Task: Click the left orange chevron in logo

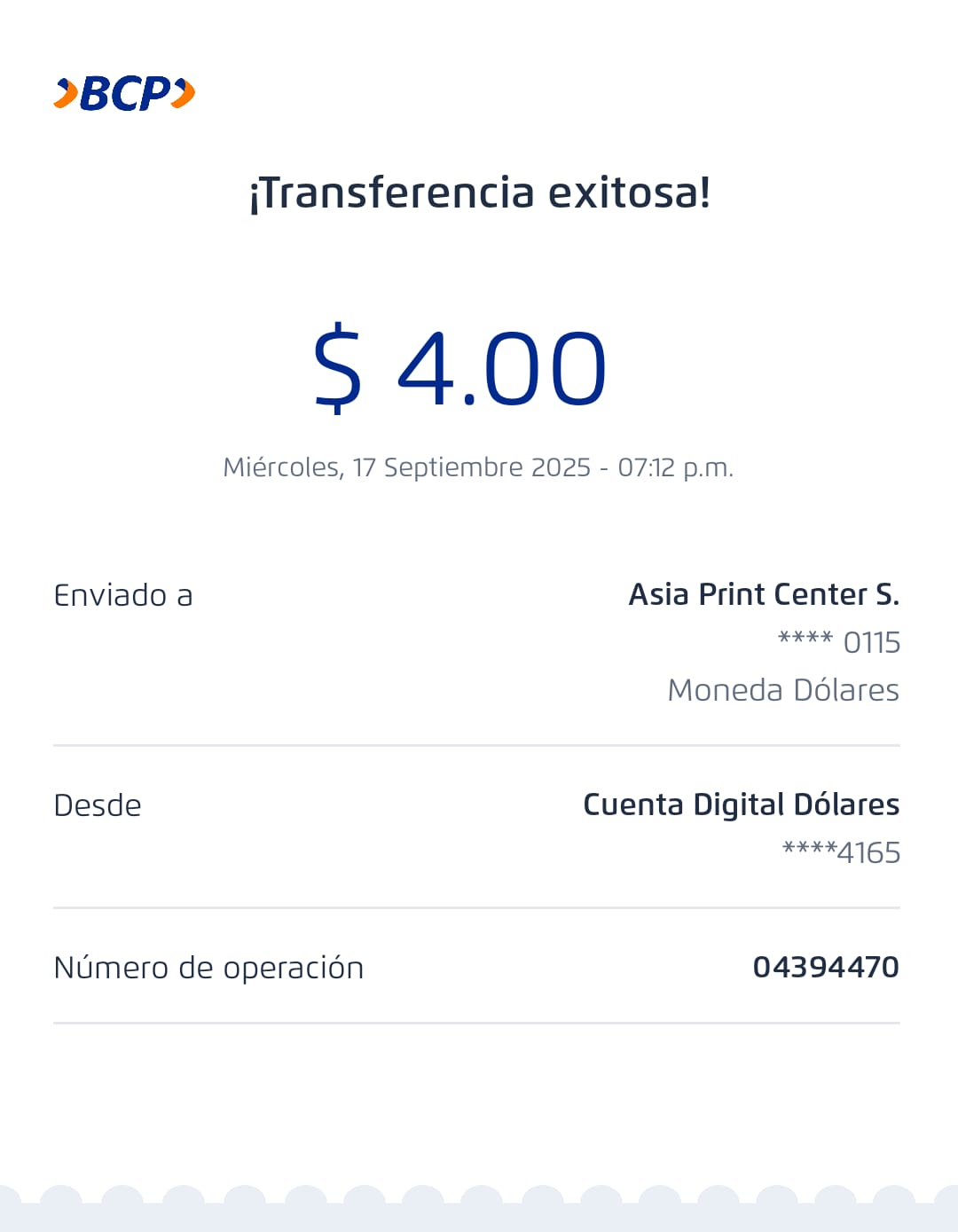Action: click(x=66, y=93)
